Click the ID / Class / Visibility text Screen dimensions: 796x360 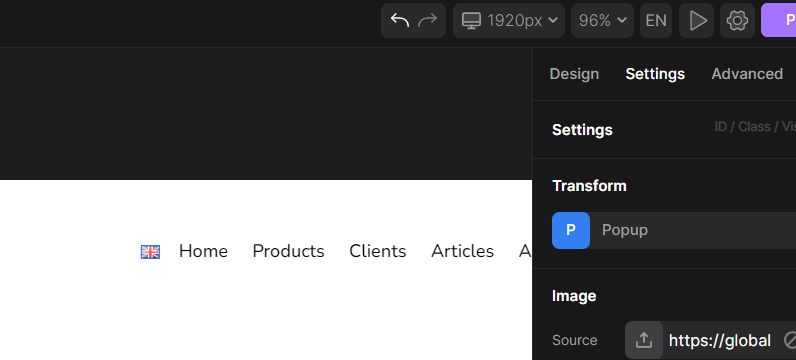(755, 127)
